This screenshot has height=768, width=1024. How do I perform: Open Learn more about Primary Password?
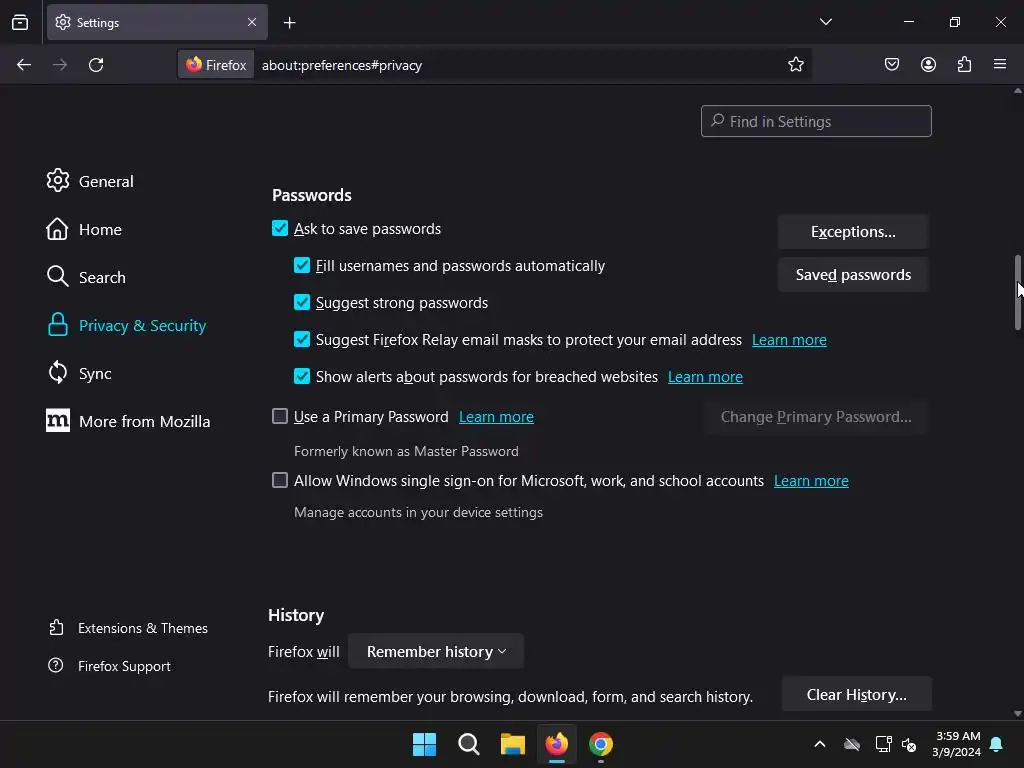point(496,417)
